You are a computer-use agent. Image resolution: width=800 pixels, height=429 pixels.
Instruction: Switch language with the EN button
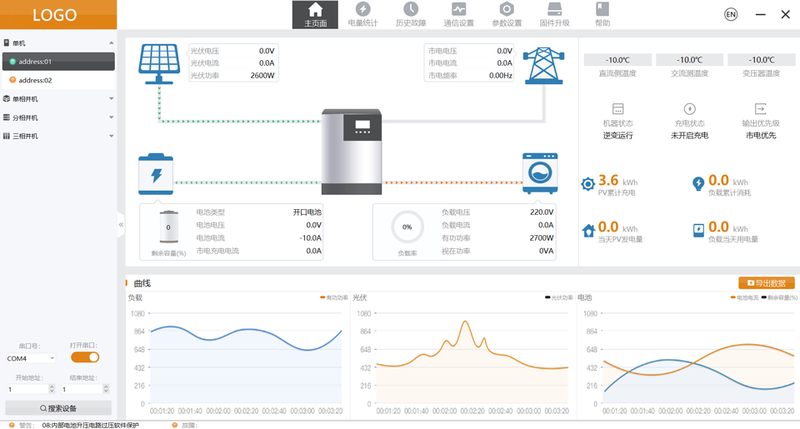730,15
